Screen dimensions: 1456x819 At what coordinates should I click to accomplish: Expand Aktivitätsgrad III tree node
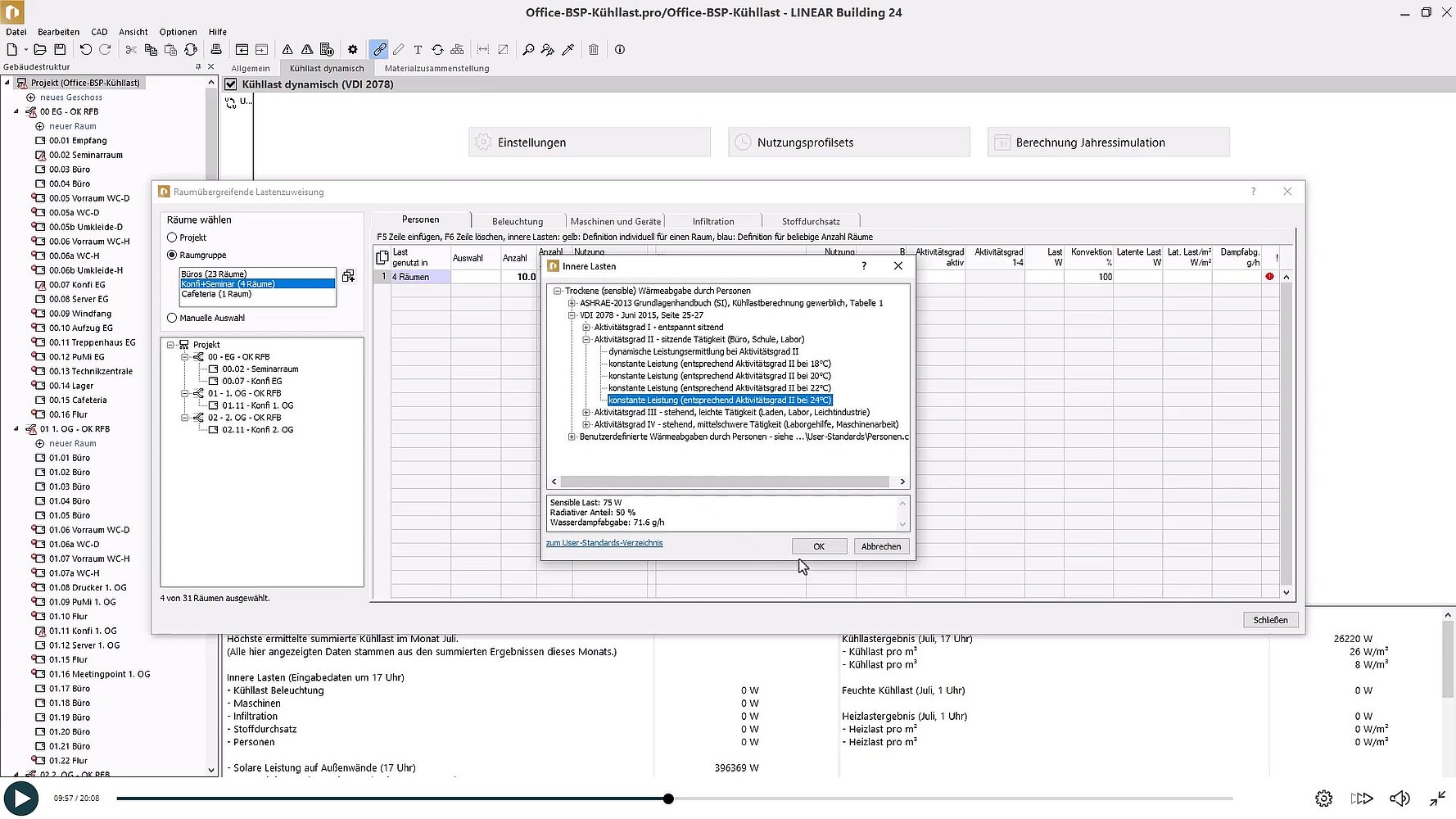pos(586,413)
